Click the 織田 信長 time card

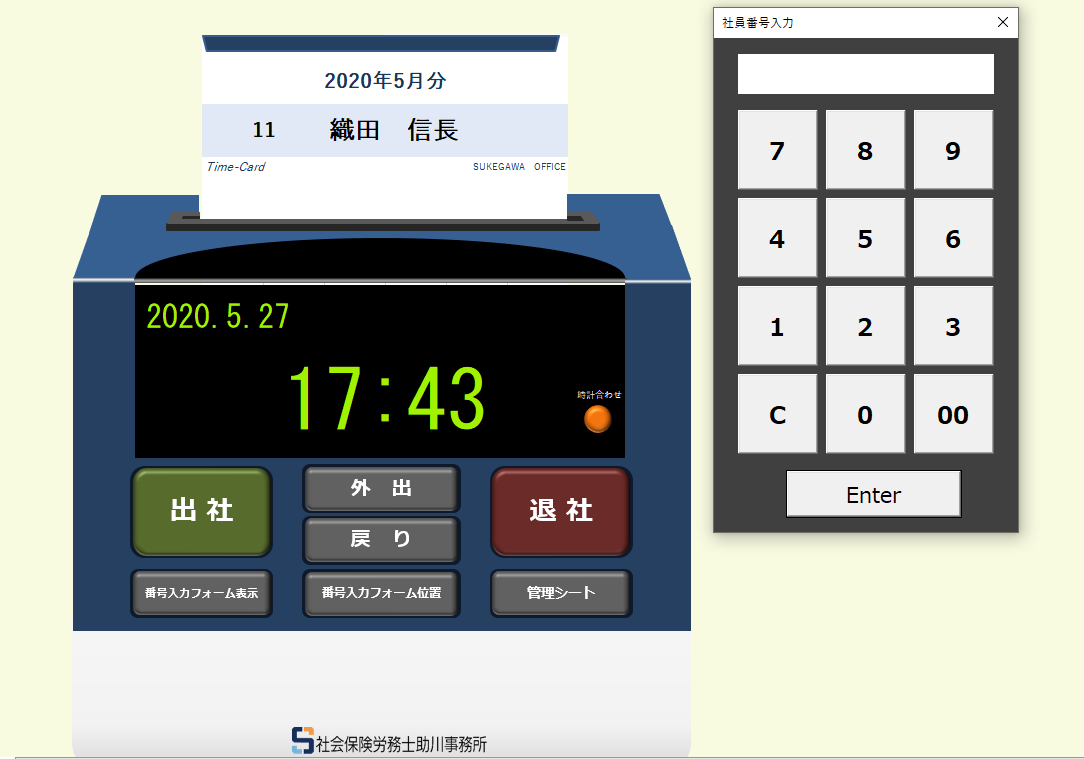point(384,130)
